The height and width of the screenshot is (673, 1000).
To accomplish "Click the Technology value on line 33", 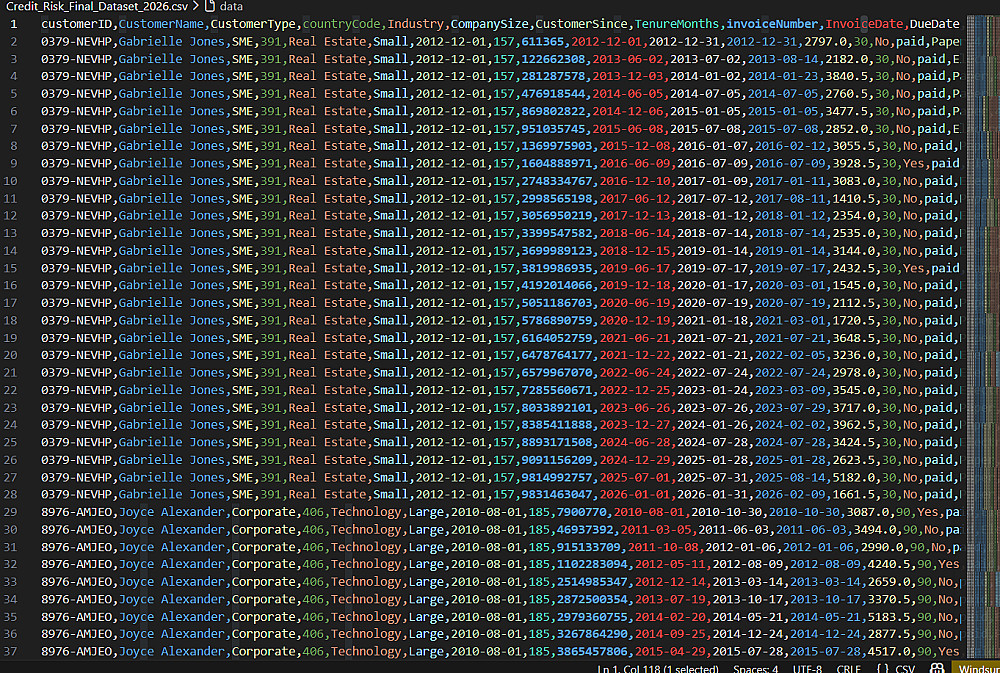I will coord(366,582).
